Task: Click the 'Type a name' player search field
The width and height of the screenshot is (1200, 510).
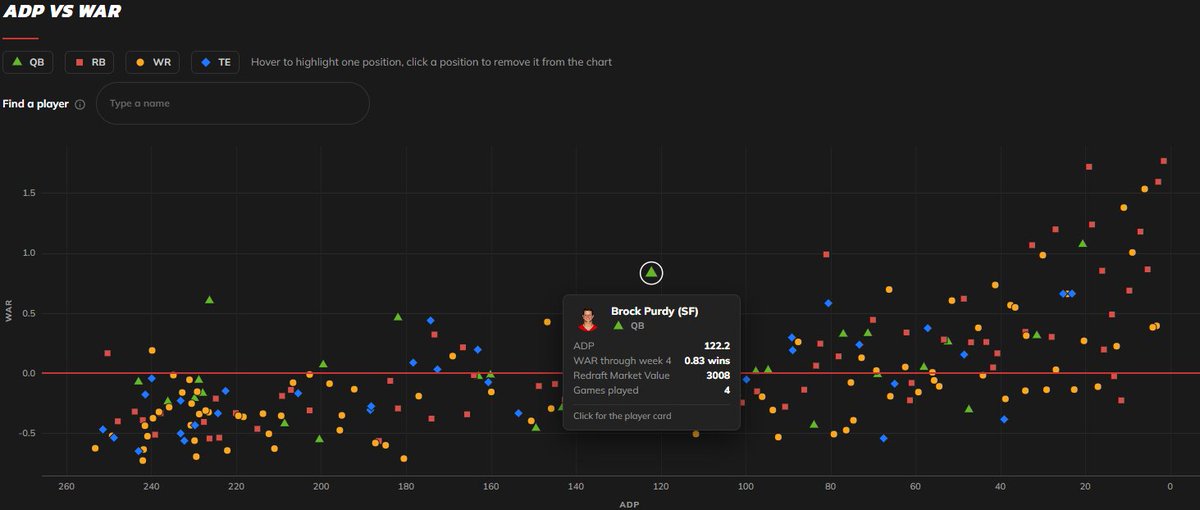Action: [233, 103]
